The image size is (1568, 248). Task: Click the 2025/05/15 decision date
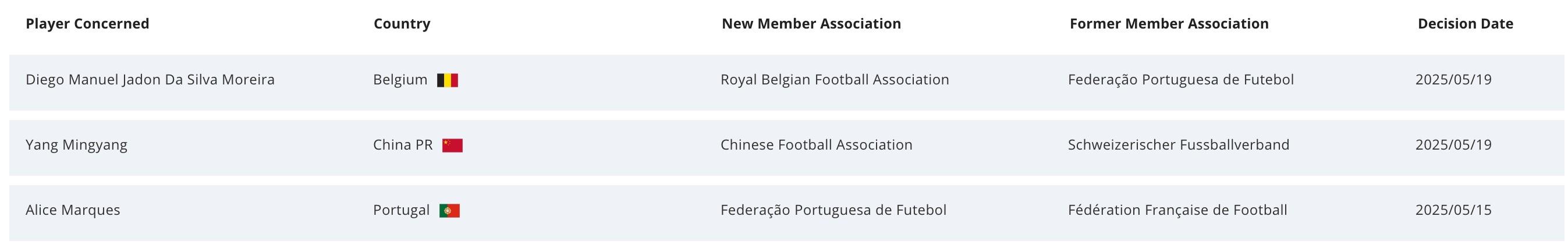pos(1453,210)
